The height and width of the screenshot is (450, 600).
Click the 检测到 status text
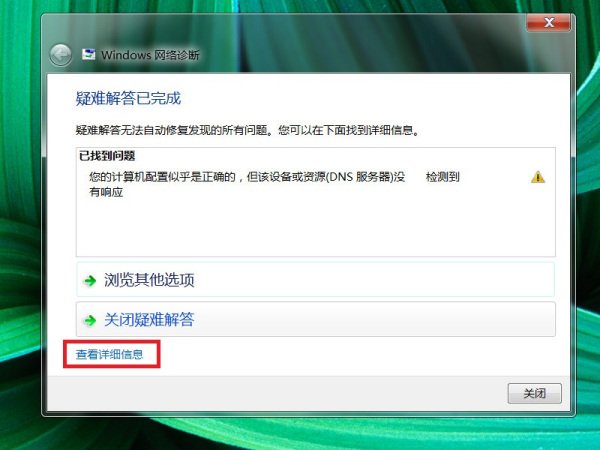[x=442, y=177]
